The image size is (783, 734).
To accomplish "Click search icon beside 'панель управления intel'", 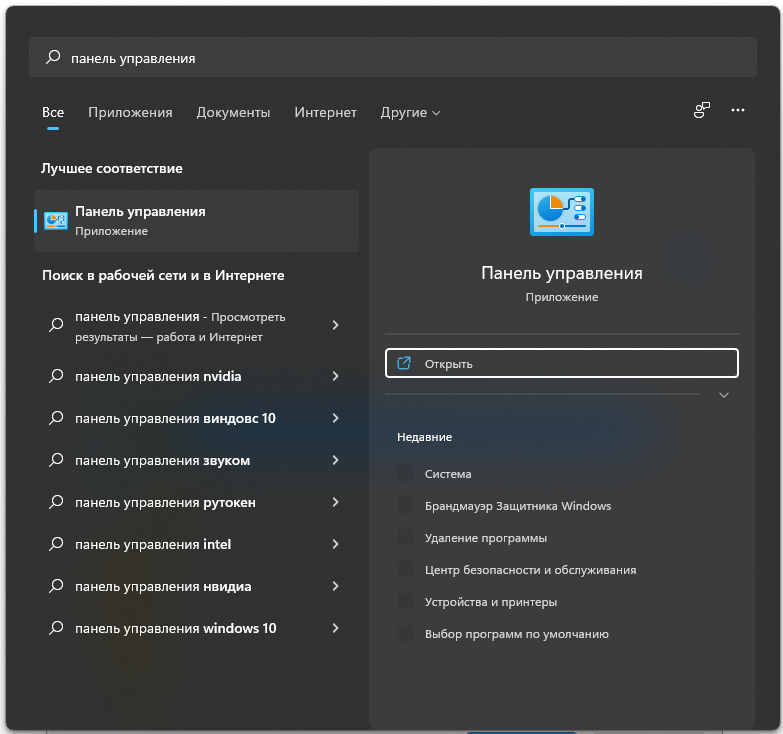I will (x=56, y=543).
